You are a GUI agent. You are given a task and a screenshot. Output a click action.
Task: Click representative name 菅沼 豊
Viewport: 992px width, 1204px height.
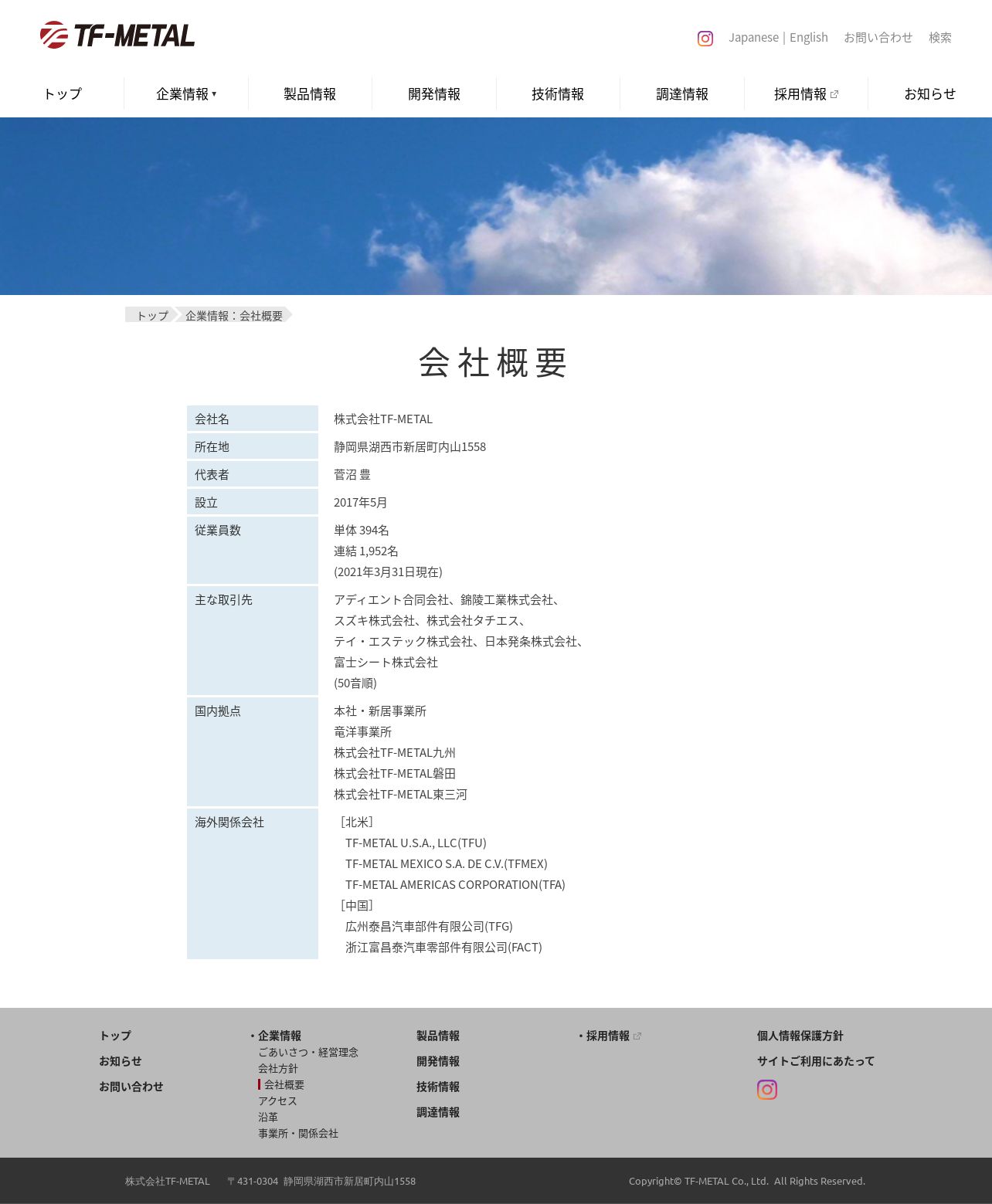click(x=352, y=474)
